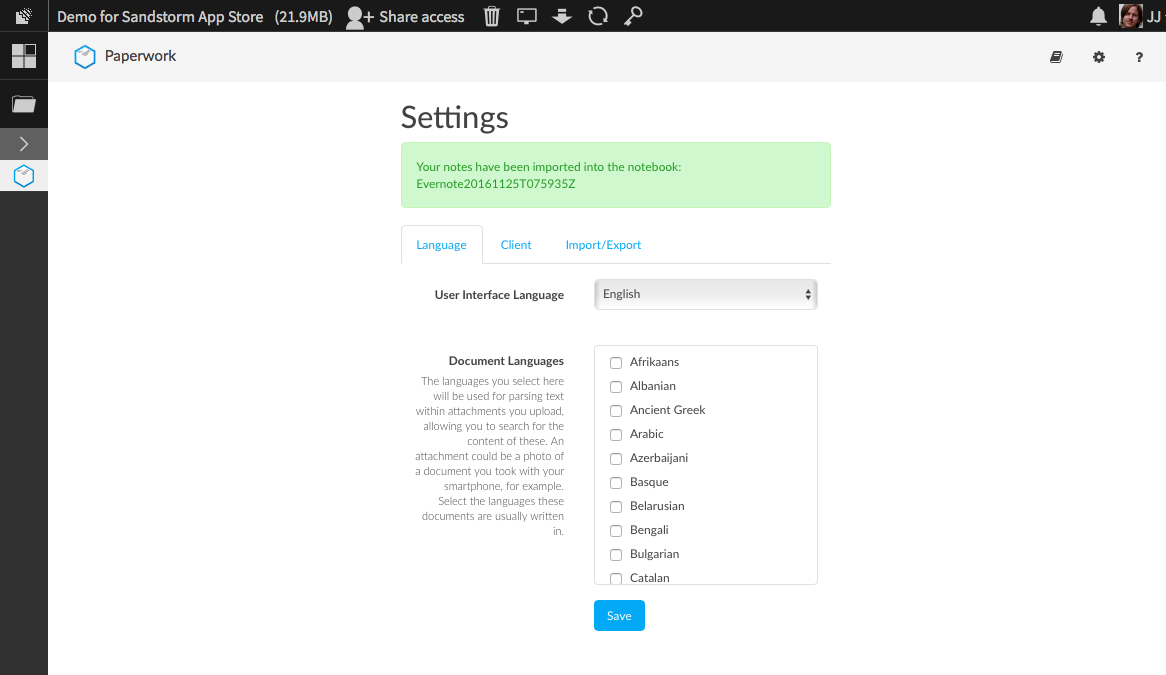Image resolution: width=1166 pixels, height=675 pixels.
Task: Check the Afrikaans checkbox
Action: [616, 363]
